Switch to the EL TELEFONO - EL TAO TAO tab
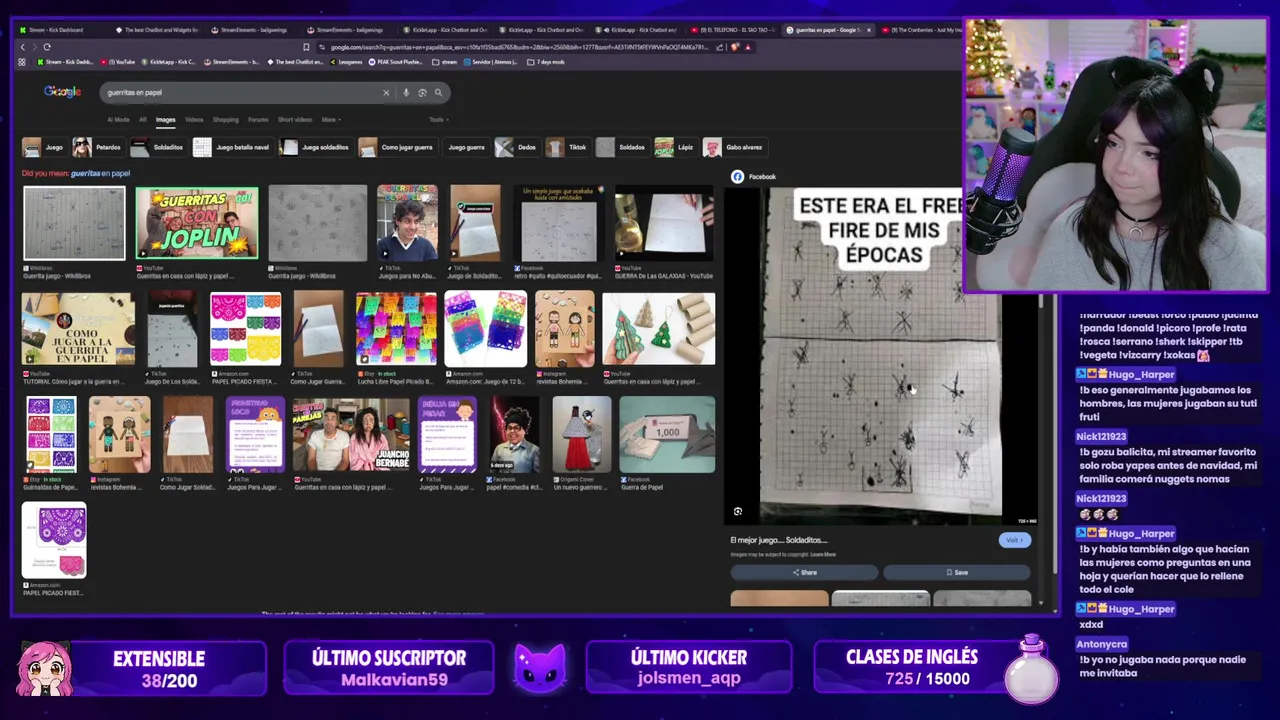The width and height of the screenshot is (1280, 720). [735, 30]
